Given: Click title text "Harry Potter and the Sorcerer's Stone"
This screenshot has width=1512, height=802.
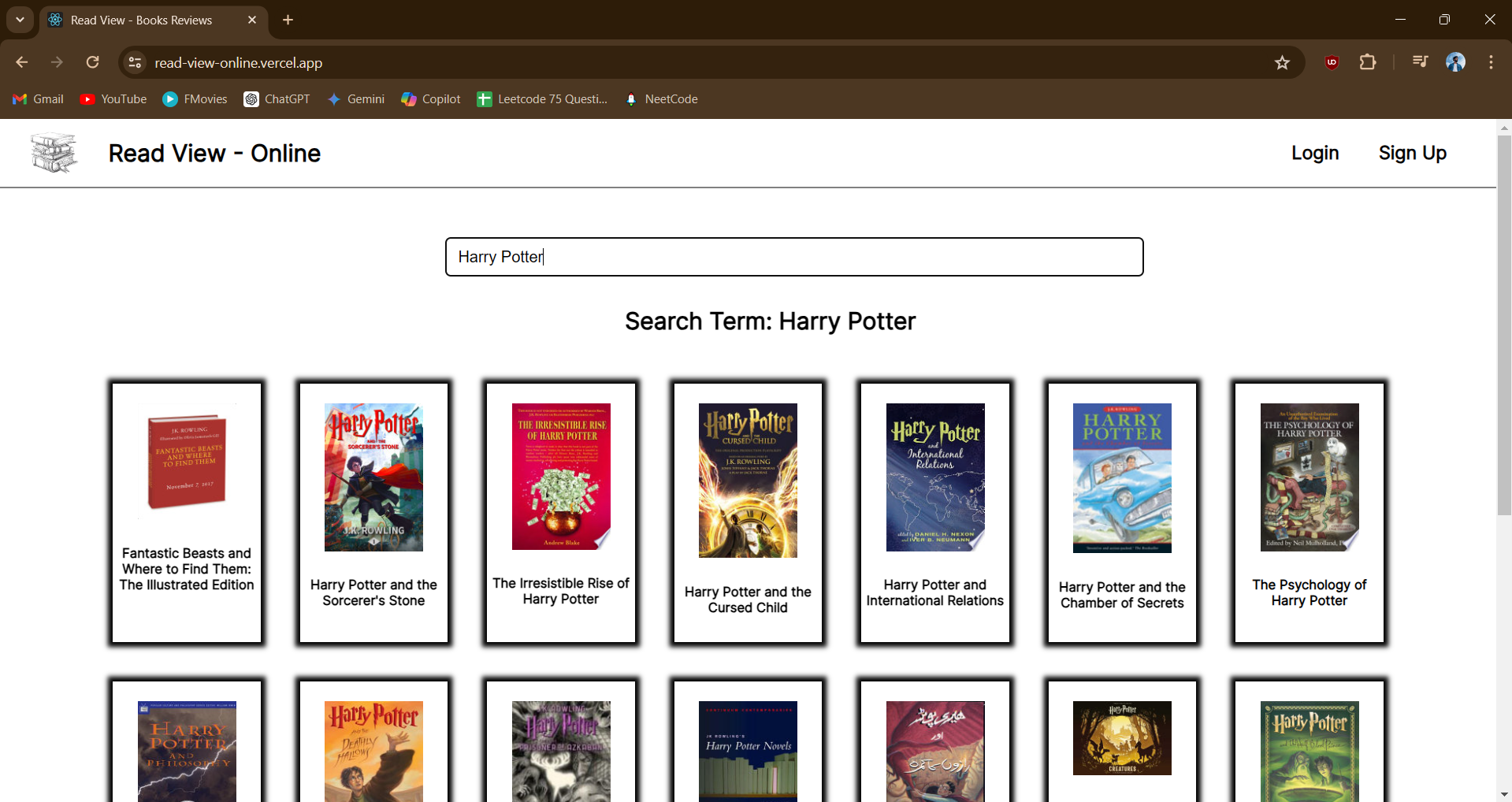Looking at the screenshot, I should (x=373, y=592).
